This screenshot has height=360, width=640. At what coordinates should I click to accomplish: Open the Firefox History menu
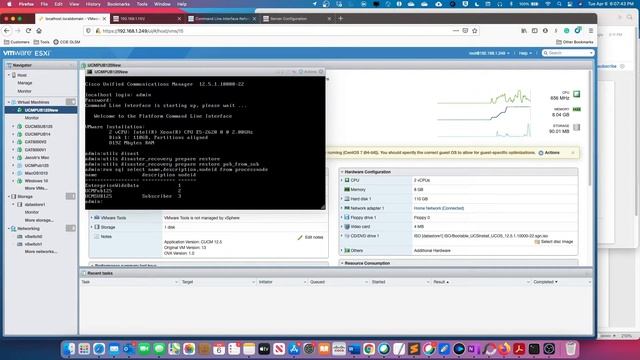(x=93, y=4)
